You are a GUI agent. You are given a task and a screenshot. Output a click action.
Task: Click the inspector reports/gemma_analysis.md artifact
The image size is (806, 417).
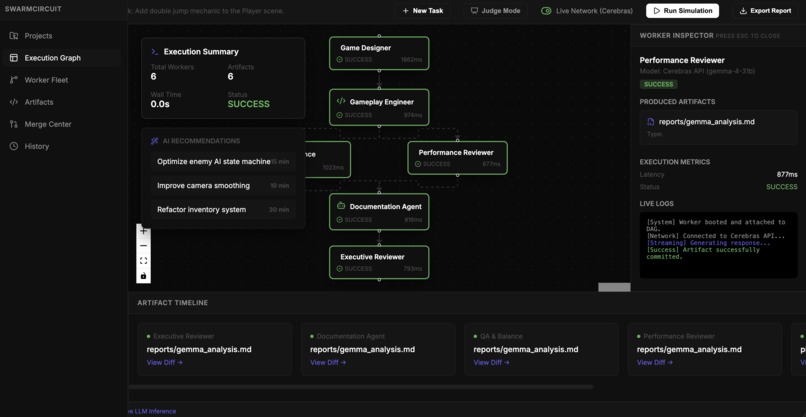(719, 127)
